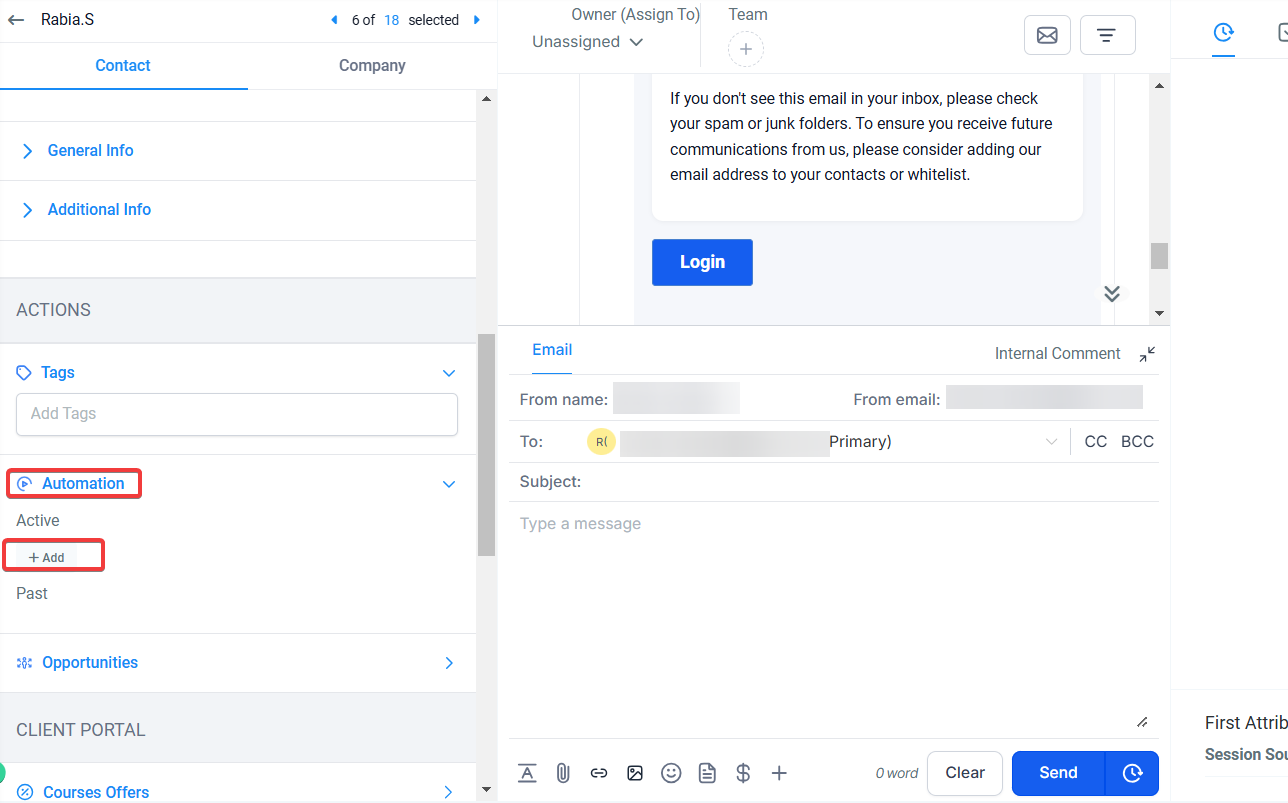Click the From email field

coord(1044,398)
